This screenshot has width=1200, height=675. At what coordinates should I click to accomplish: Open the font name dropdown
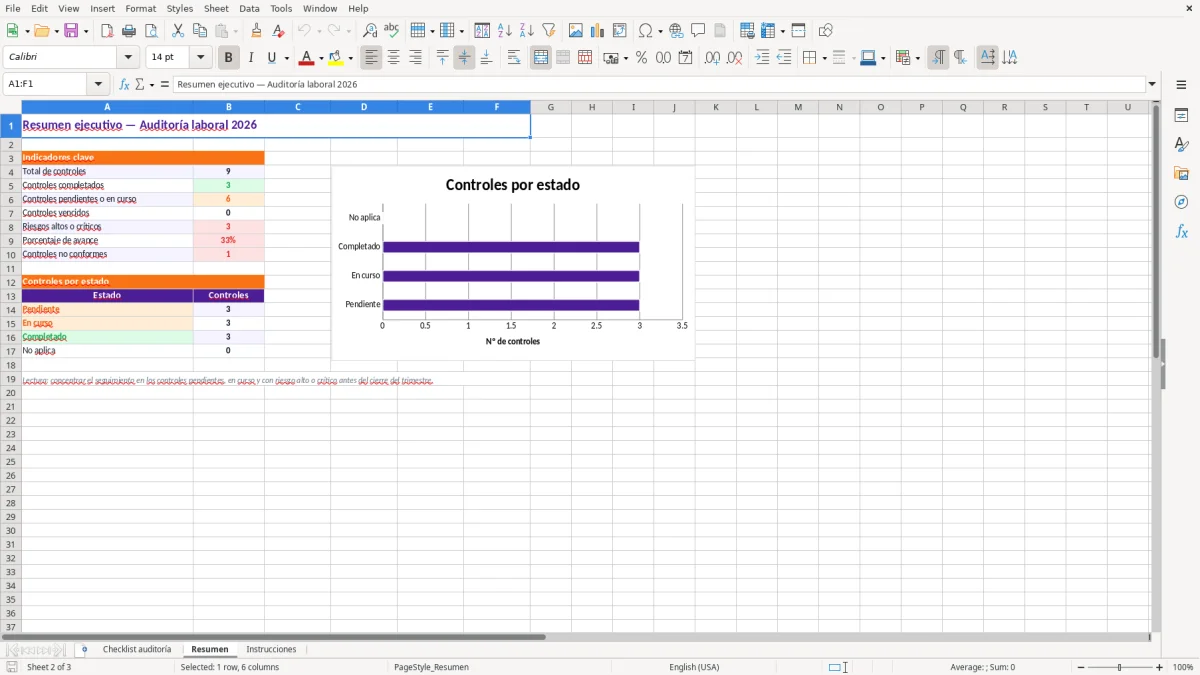pos(128,58)
